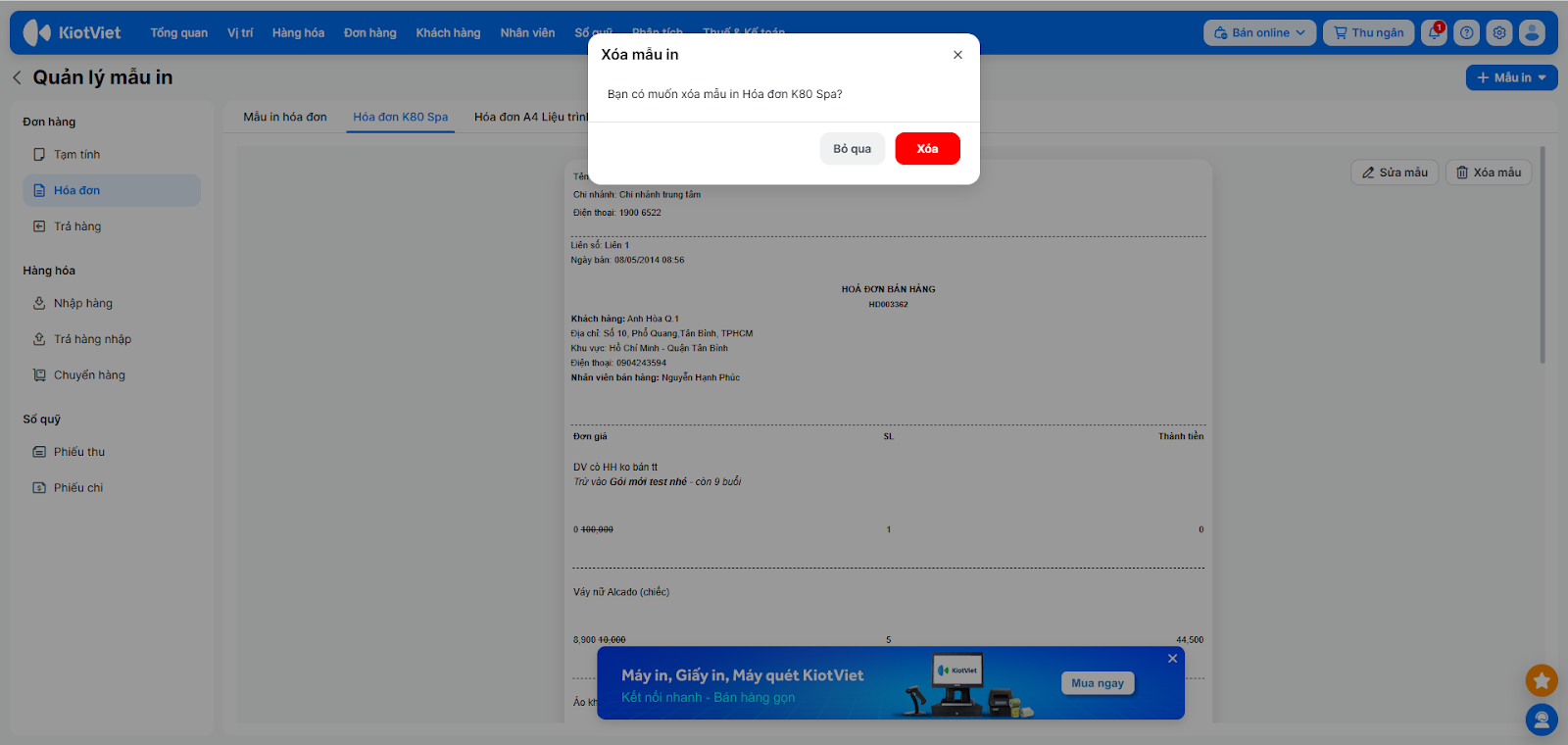The image size is (1568, 745).
Task: Open the Hàng hóa menu
Action: [298, 32]
